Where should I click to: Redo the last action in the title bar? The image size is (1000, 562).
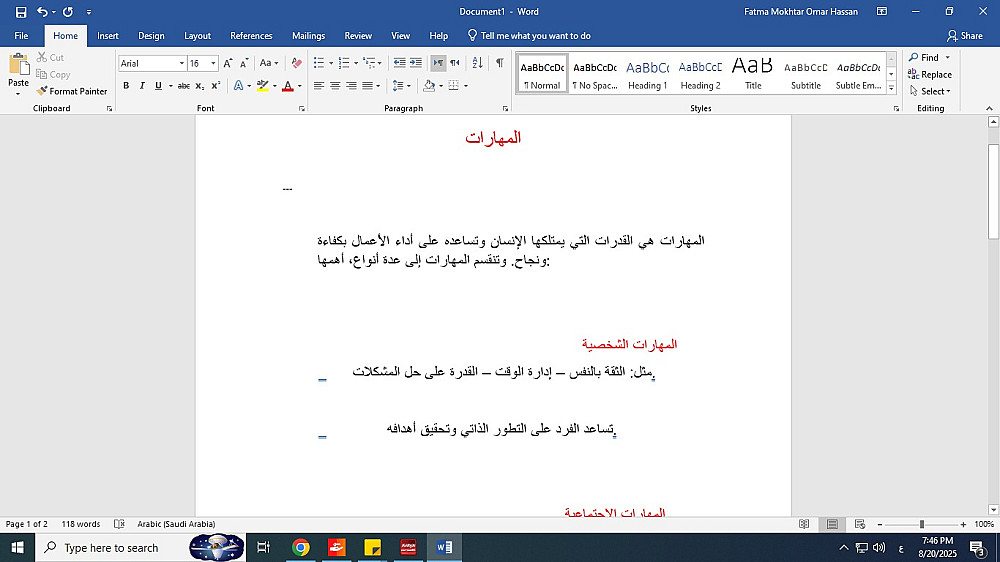[68, 11]
